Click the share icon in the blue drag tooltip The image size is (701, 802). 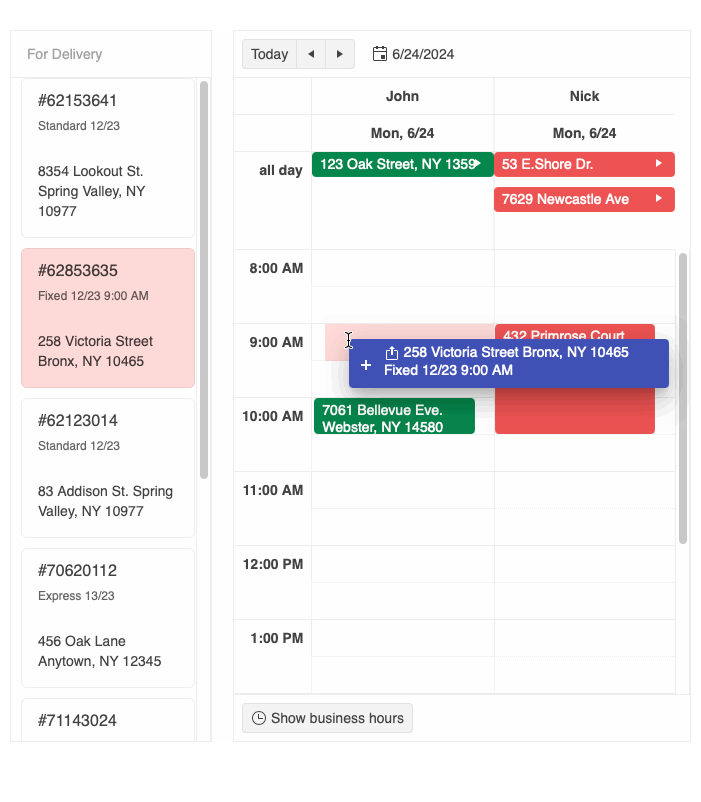(391, 352)
